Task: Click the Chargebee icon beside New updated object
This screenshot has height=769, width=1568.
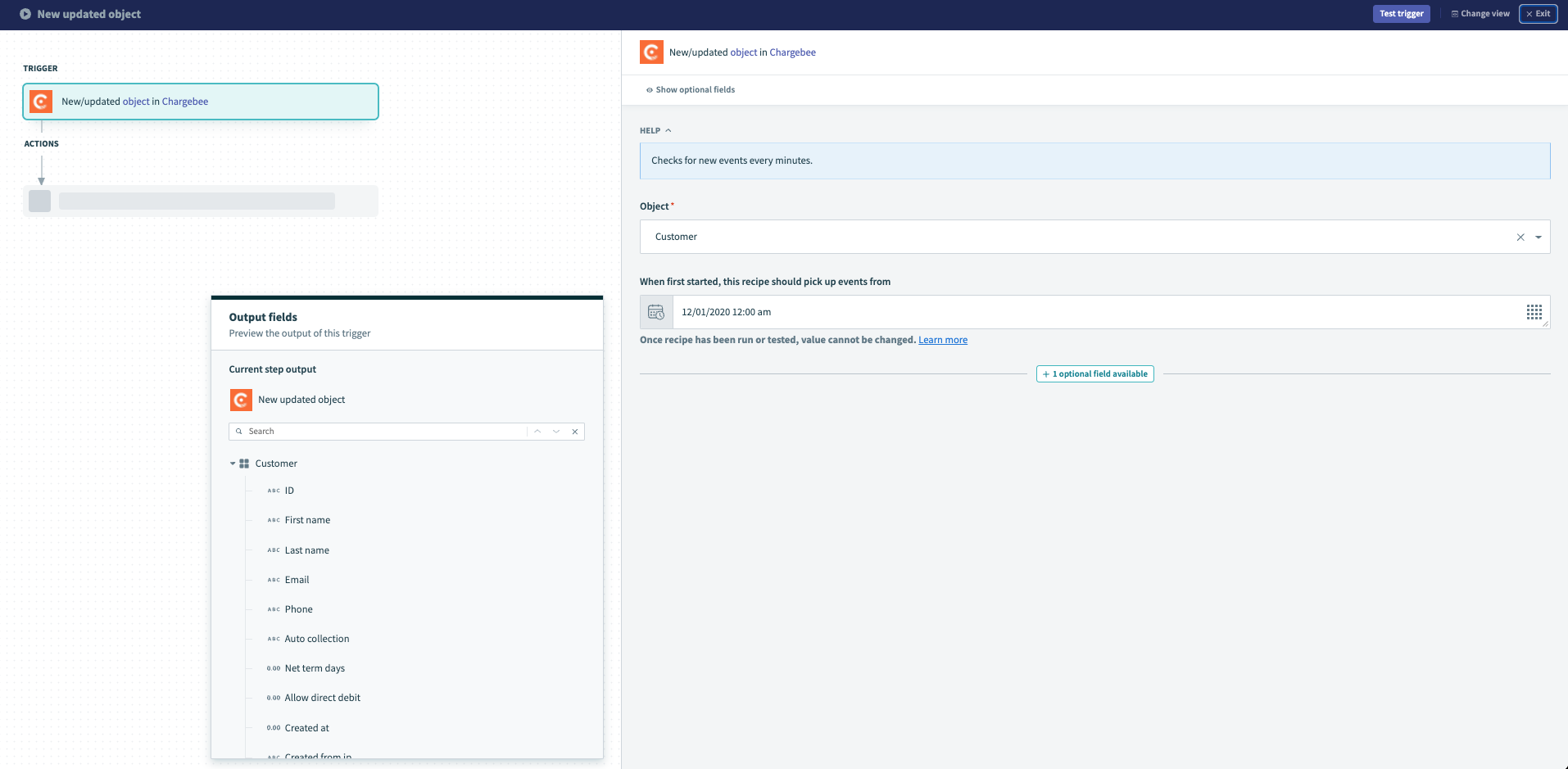Action: pyautogui.click(x=241, y=400)
